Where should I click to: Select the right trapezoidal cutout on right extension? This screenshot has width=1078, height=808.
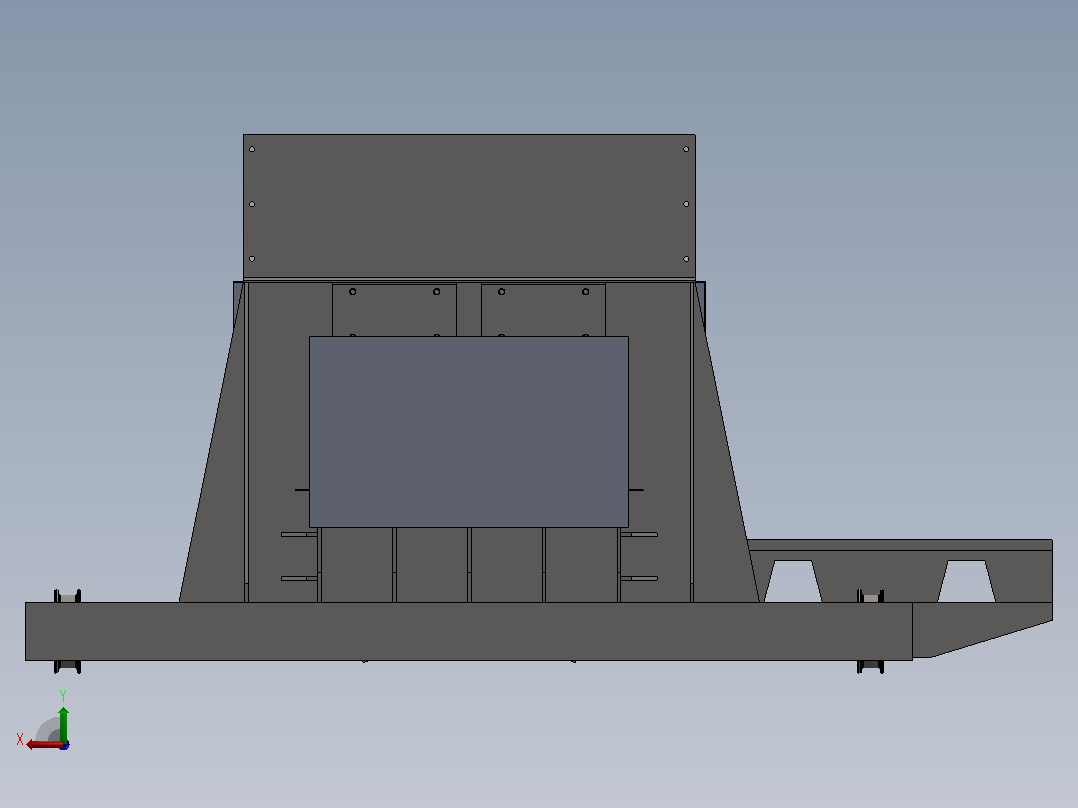pos(967,581)
